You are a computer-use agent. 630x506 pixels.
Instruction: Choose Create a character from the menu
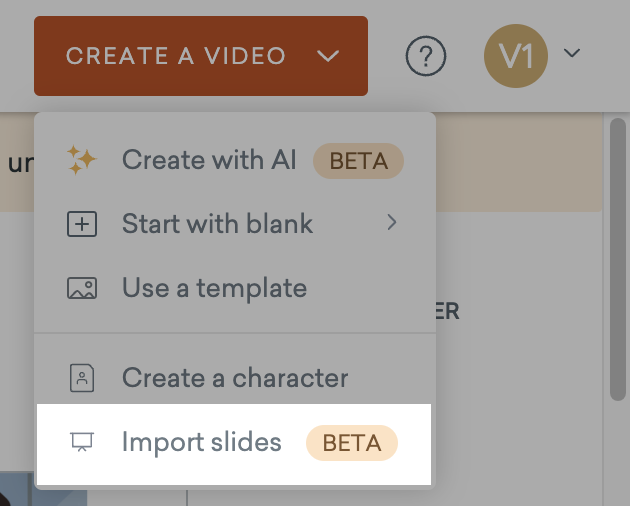[235, 378]
